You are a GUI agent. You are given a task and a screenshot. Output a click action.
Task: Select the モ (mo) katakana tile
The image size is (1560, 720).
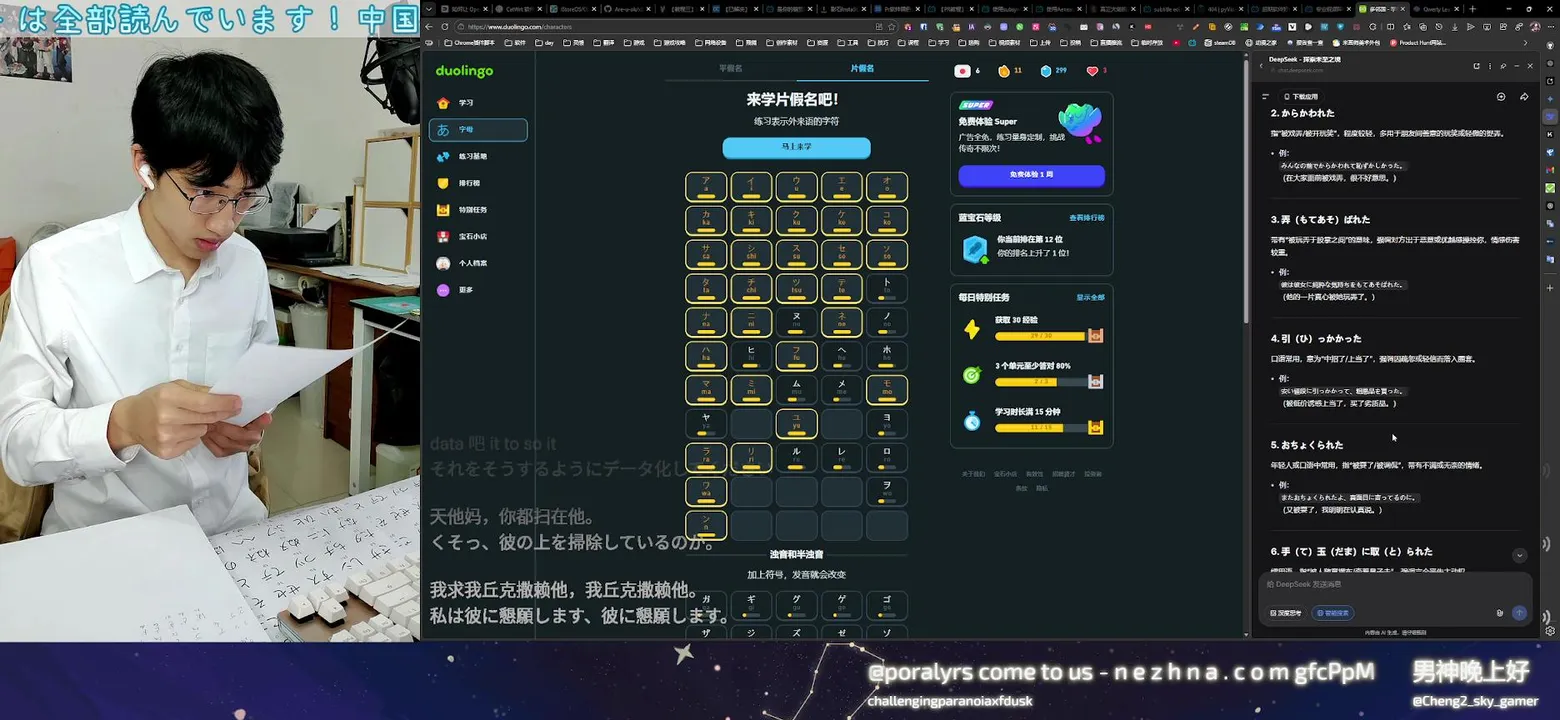886,390
